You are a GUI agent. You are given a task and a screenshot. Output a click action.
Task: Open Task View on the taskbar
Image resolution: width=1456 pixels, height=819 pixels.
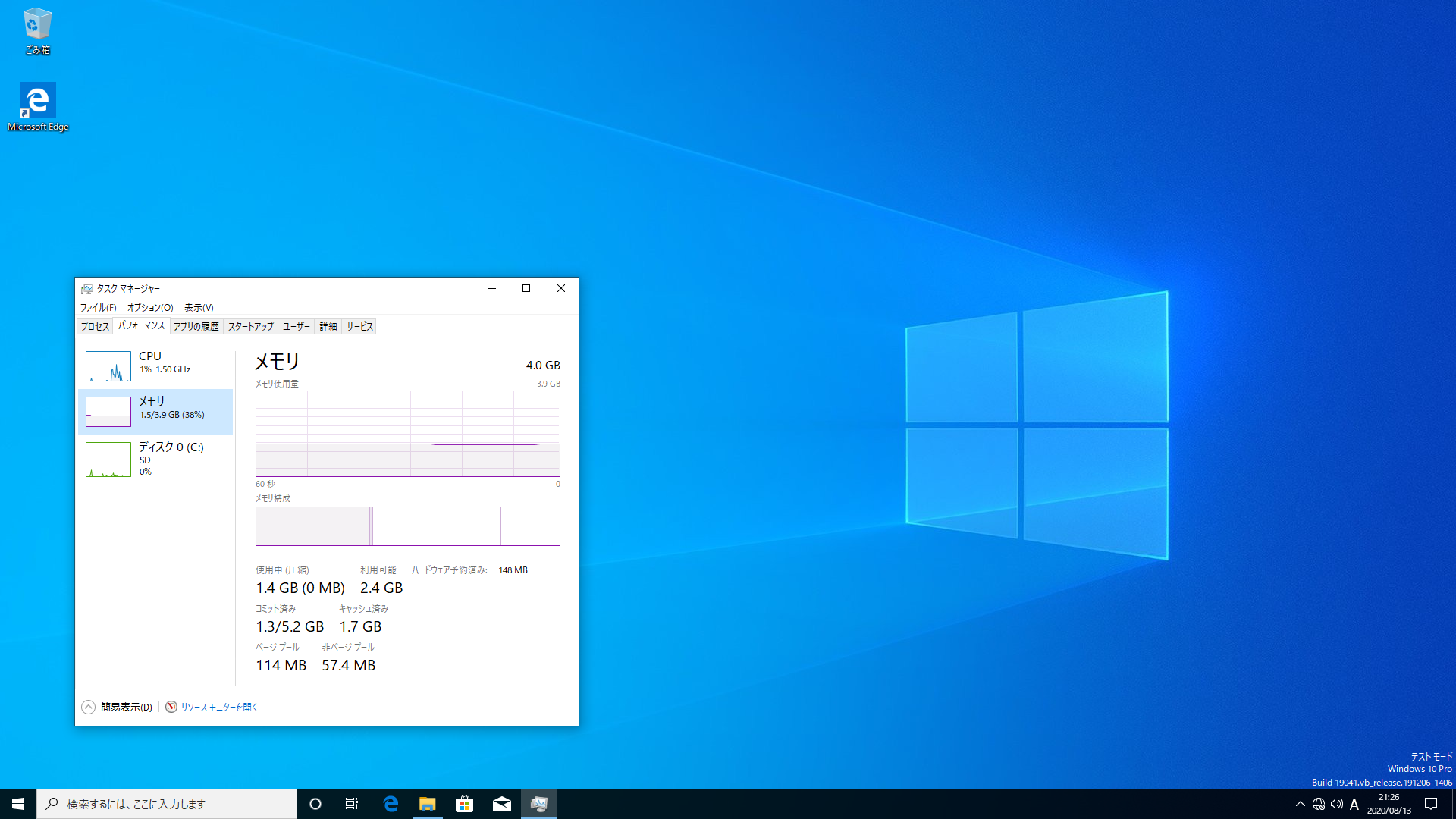point(352,804)
